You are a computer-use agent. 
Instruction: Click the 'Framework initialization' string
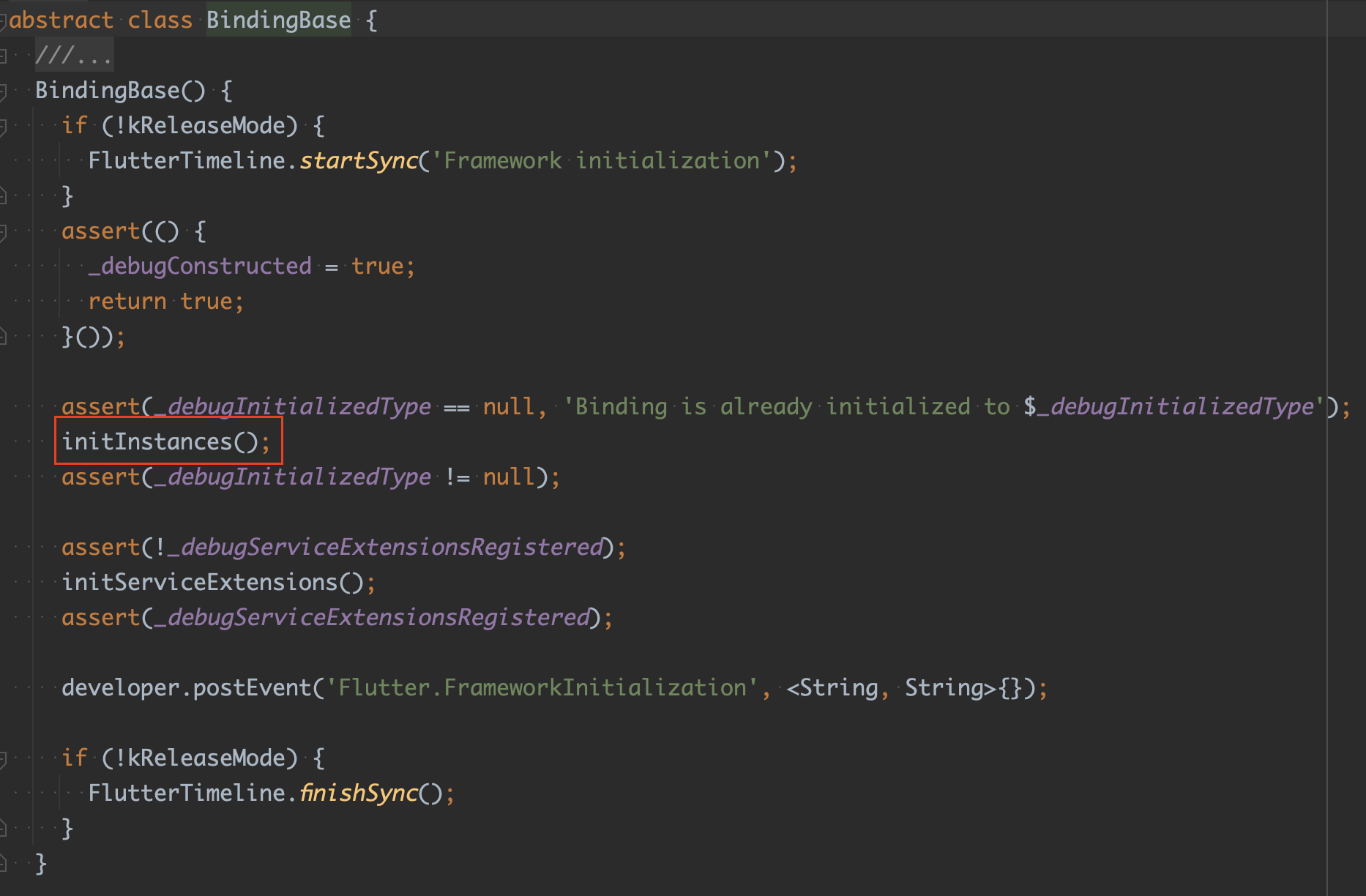[601, 161]
